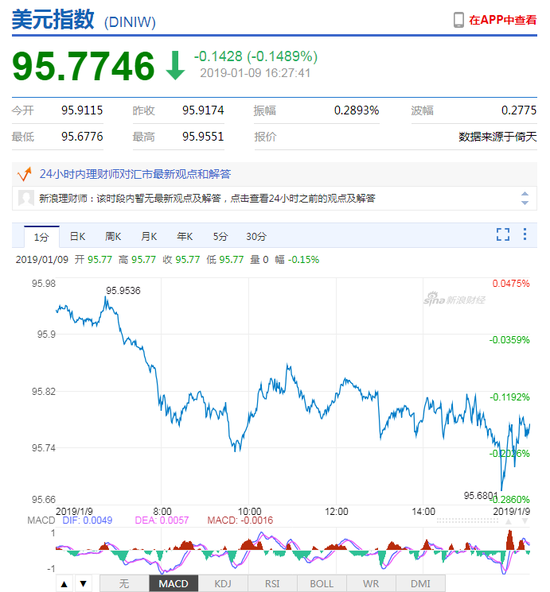The height and width of the screenshot is (592, 550).
Task: Switch to the 5分 chart tab
Action: [x=220, y=237]
